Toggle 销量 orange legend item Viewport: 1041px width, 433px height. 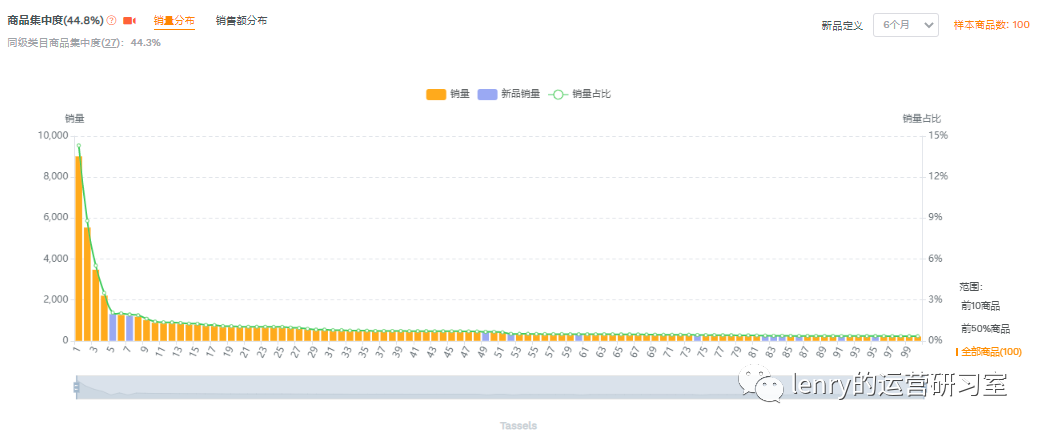tap(448, 94)
